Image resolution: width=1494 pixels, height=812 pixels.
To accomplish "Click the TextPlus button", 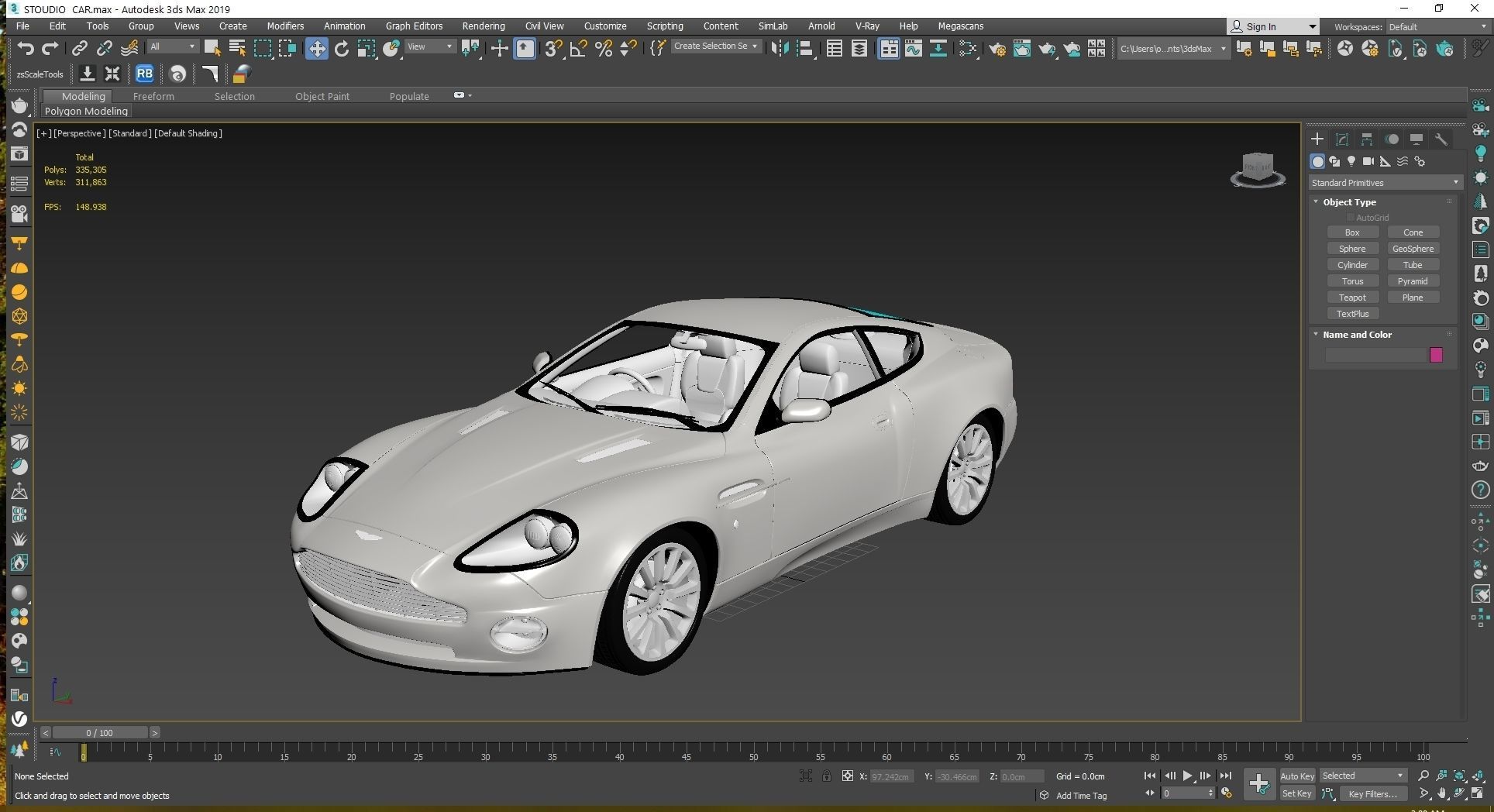I will (1352, 314).
